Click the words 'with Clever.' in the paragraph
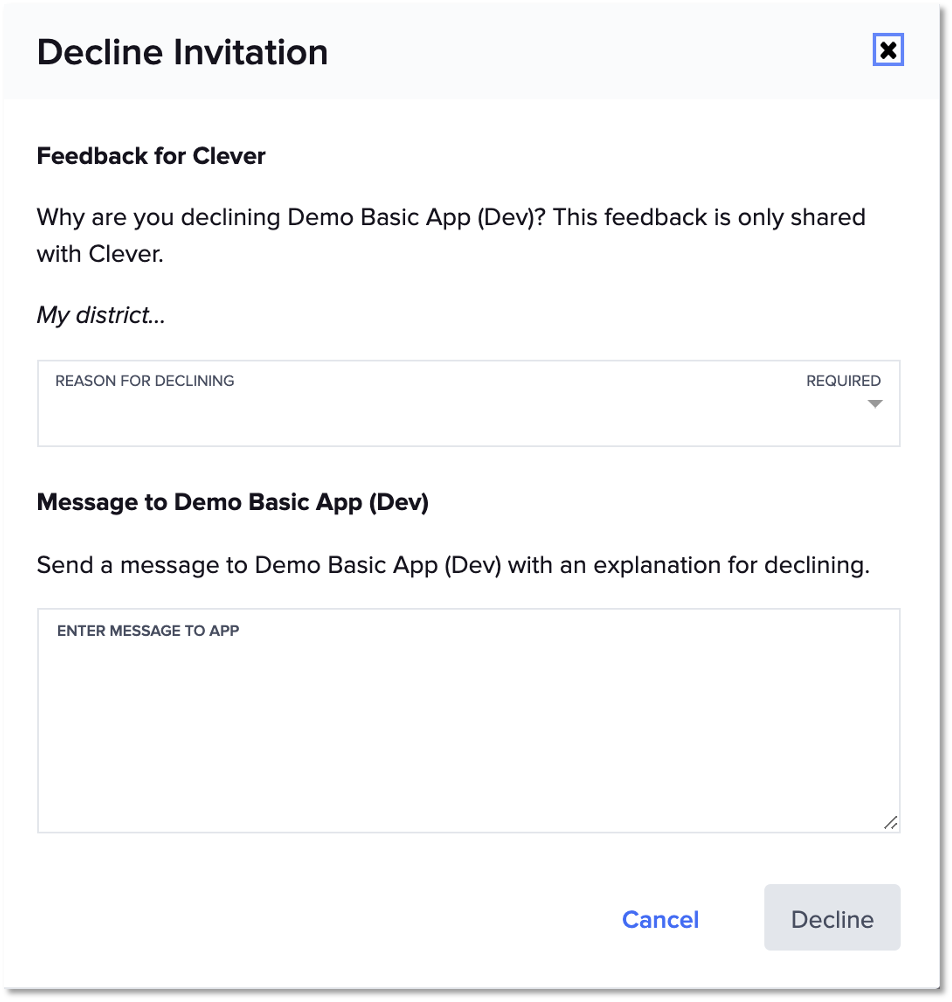Viewport: 952px width, 1002px height. coord(100,254)
